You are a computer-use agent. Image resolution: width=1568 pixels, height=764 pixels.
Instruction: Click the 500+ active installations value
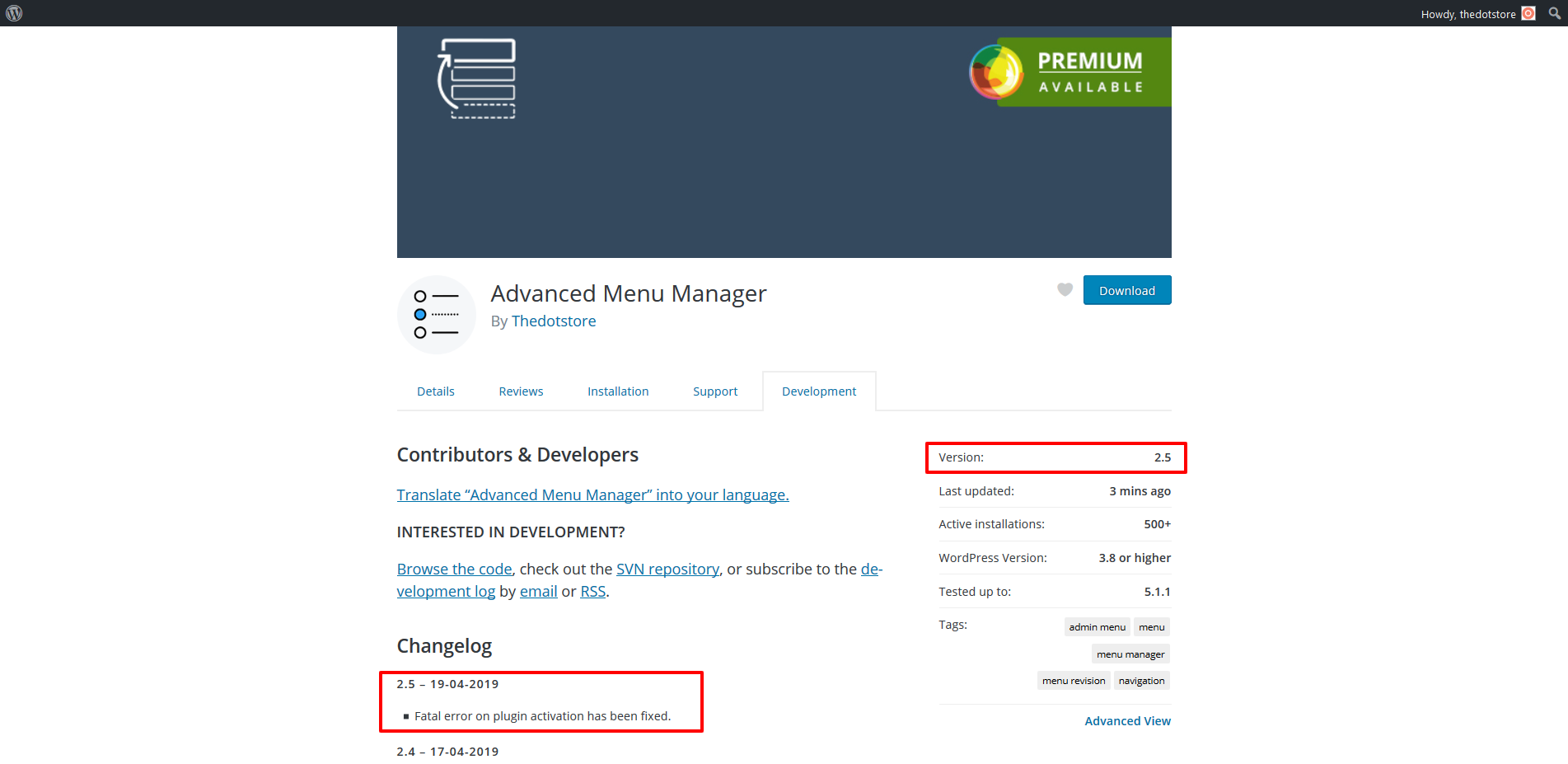point(1157,524)
